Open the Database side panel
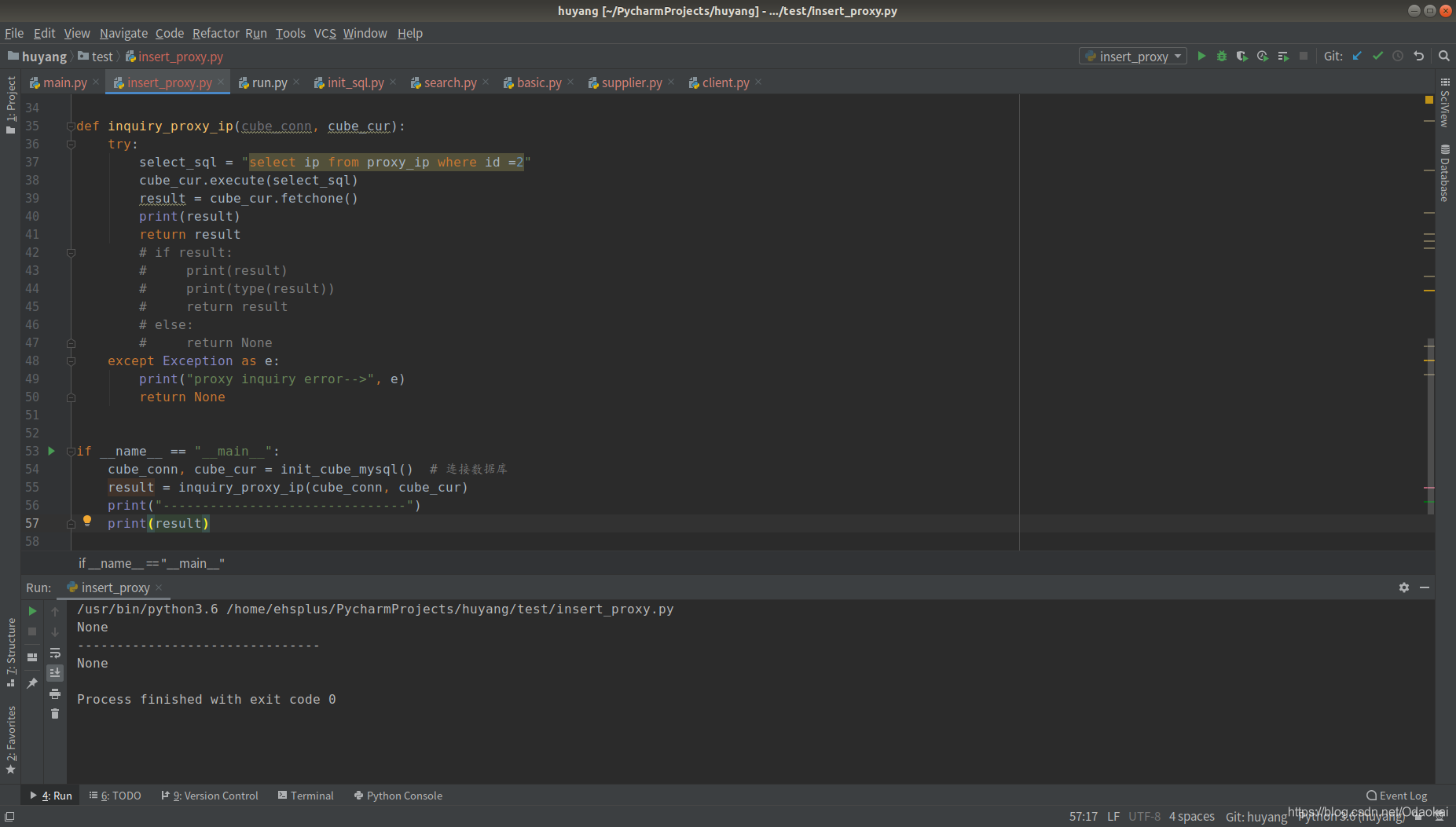The height and width of the screenshot is (827, 1456). (x=1445, y=173)
